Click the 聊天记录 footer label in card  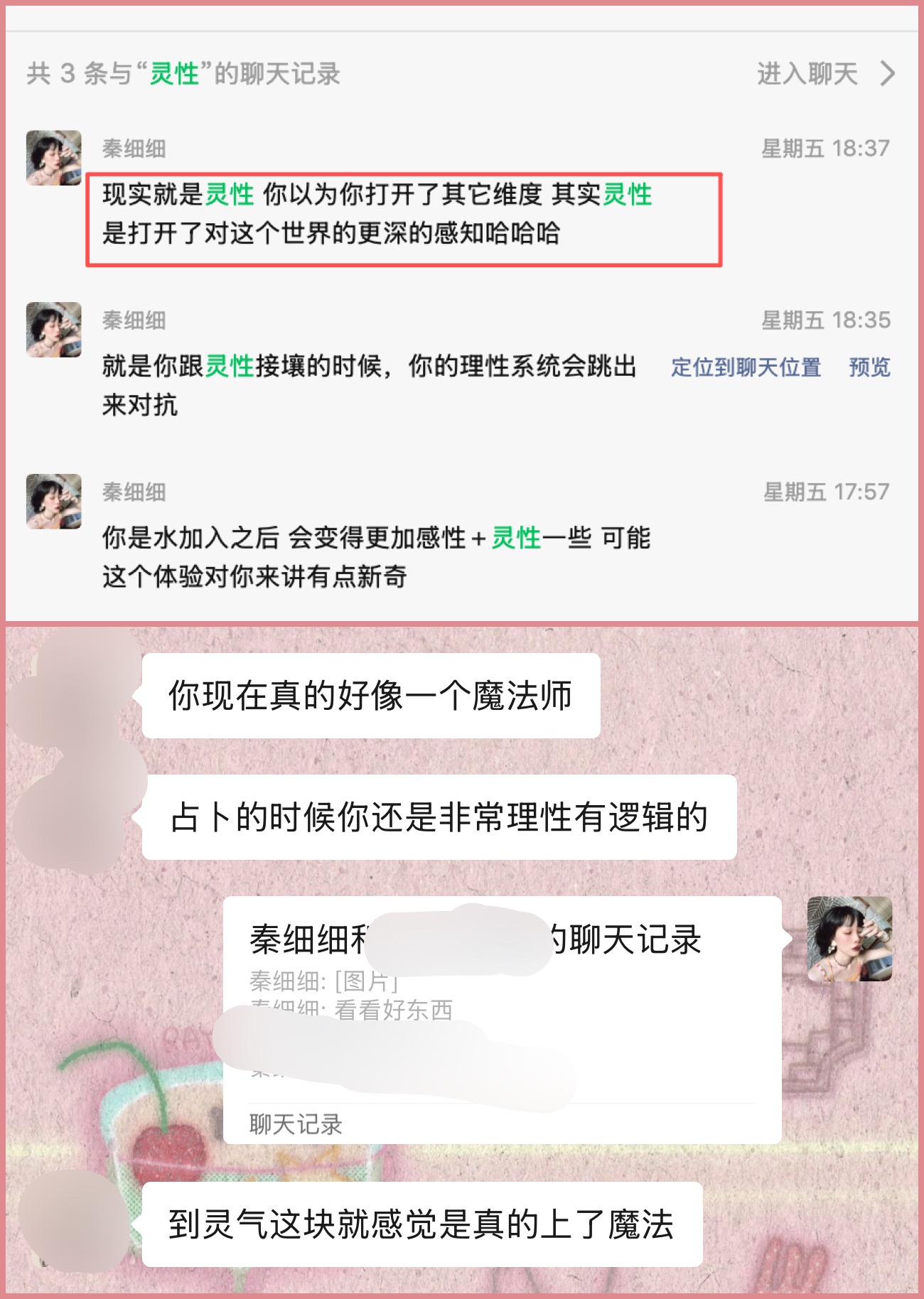click(296, 1124)
